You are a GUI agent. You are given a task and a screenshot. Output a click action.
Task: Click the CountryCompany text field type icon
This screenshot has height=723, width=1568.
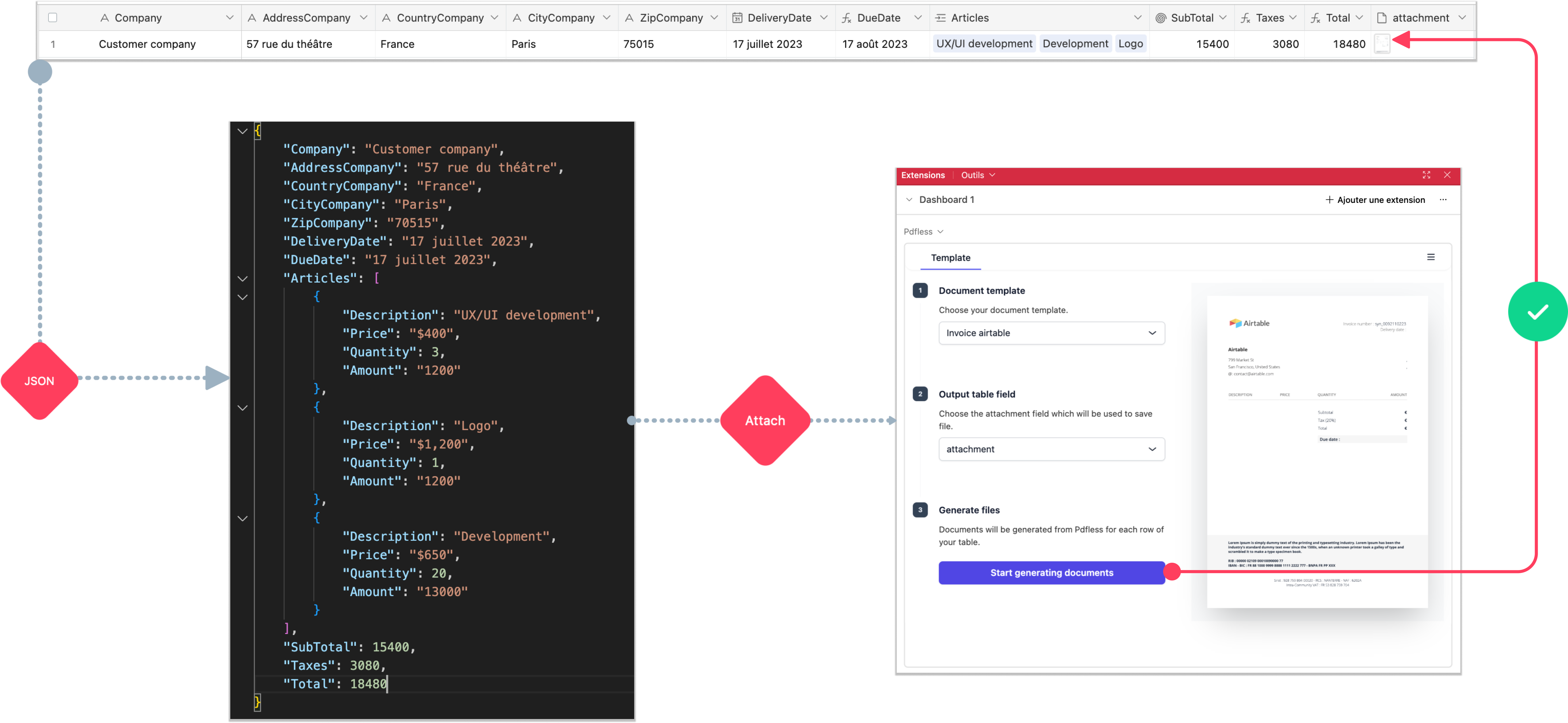pyautogui.click(x=386, y=18)
